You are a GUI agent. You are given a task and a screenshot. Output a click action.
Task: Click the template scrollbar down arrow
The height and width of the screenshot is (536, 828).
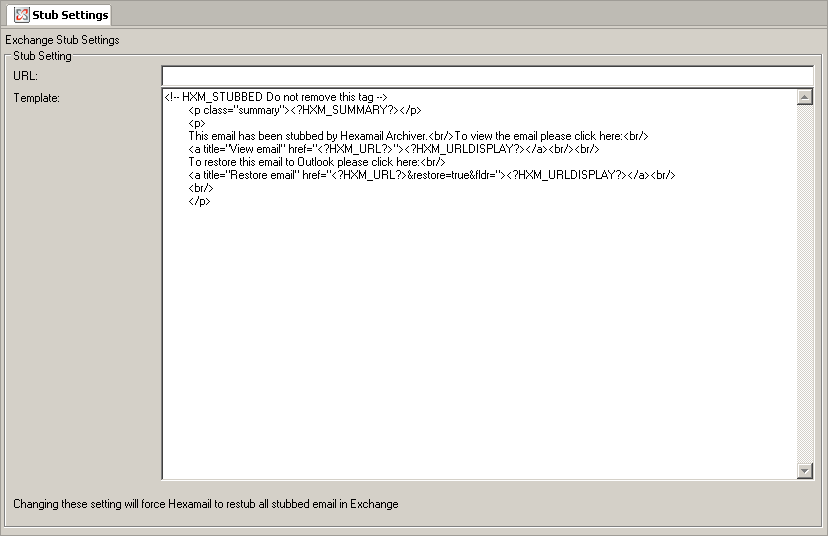click(x=805, y=471)
